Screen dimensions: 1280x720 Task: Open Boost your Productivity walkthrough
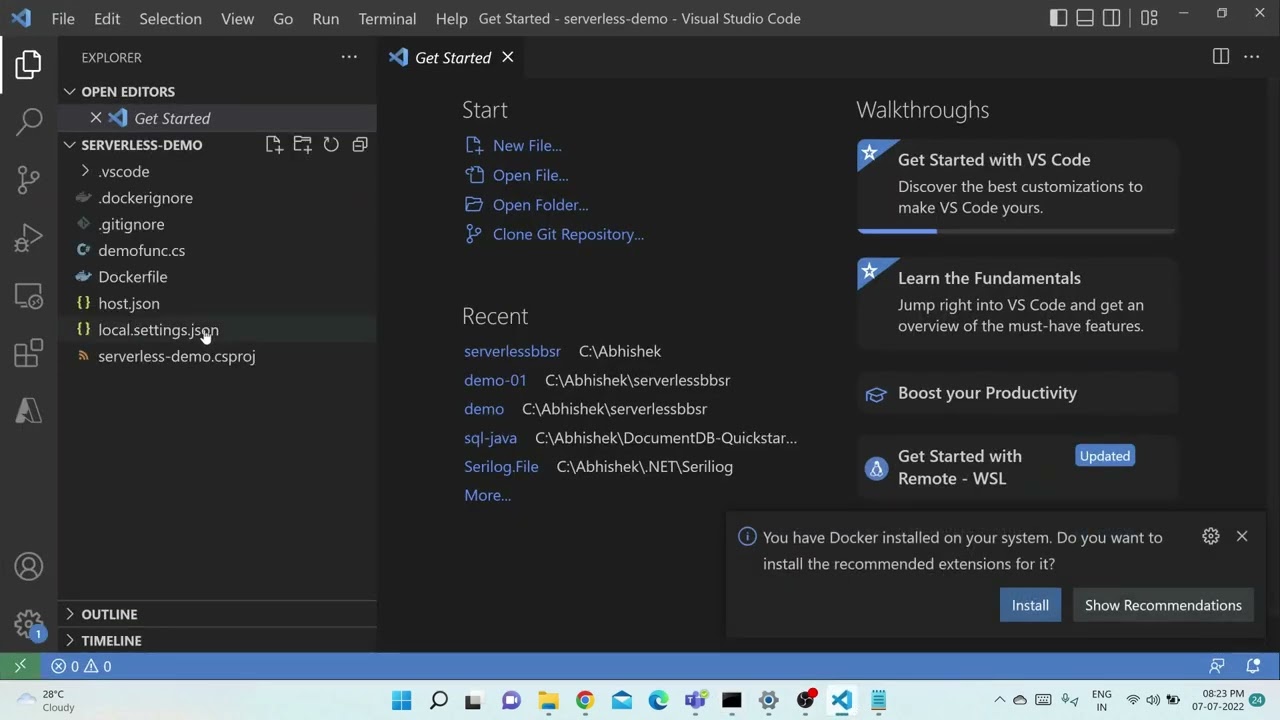point(1017,393)
